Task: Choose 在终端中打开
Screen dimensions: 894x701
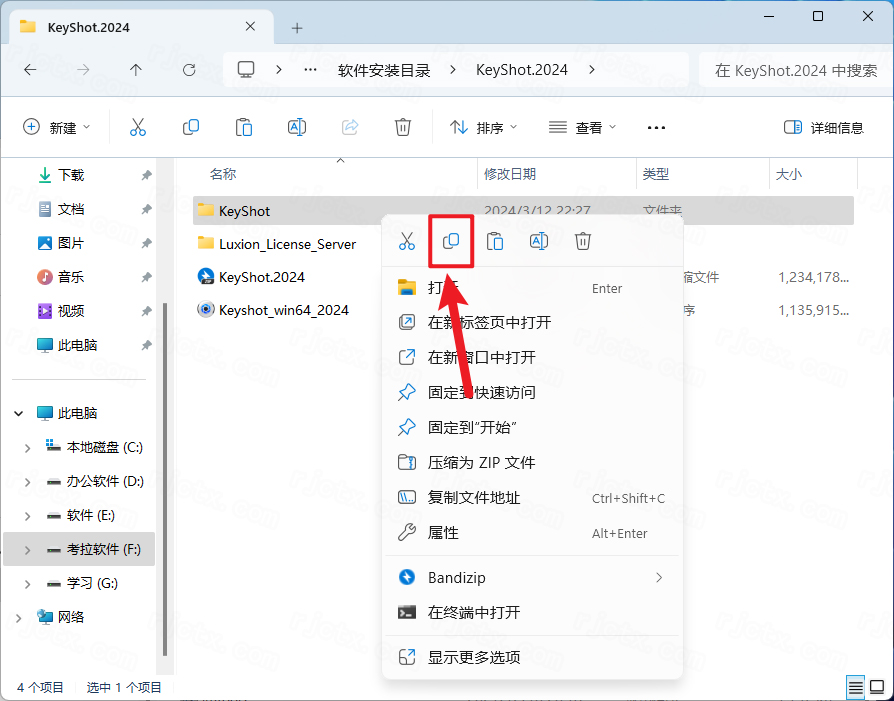Action: 532,612
